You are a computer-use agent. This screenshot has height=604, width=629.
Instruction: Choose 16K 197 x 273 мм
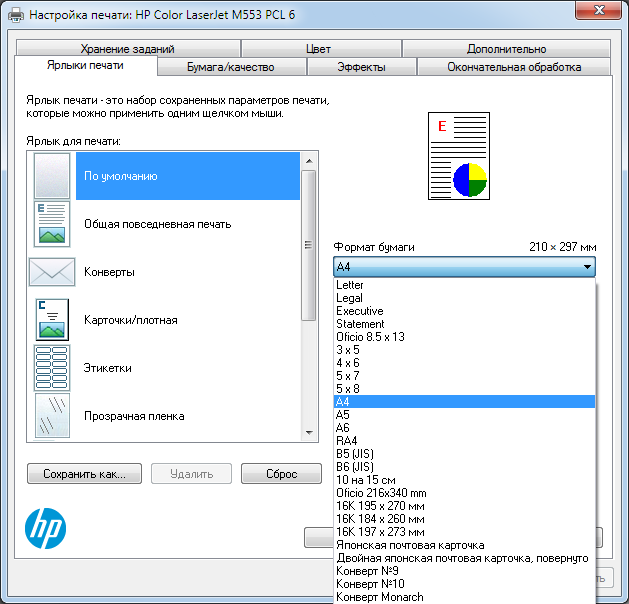click(x=464, y=531)
